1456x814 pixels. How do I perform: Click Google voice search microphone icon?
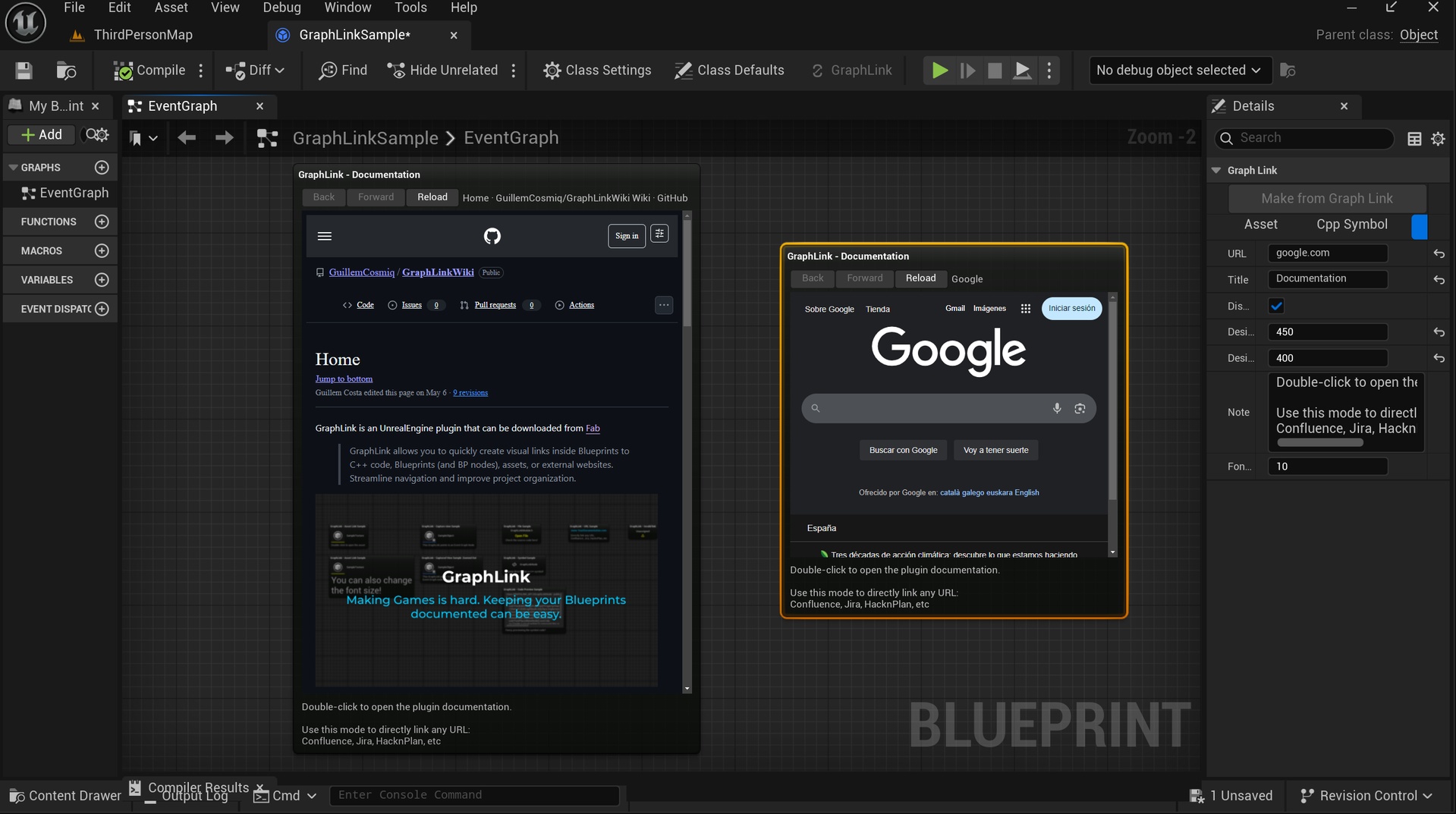[x=1057, y=408]
